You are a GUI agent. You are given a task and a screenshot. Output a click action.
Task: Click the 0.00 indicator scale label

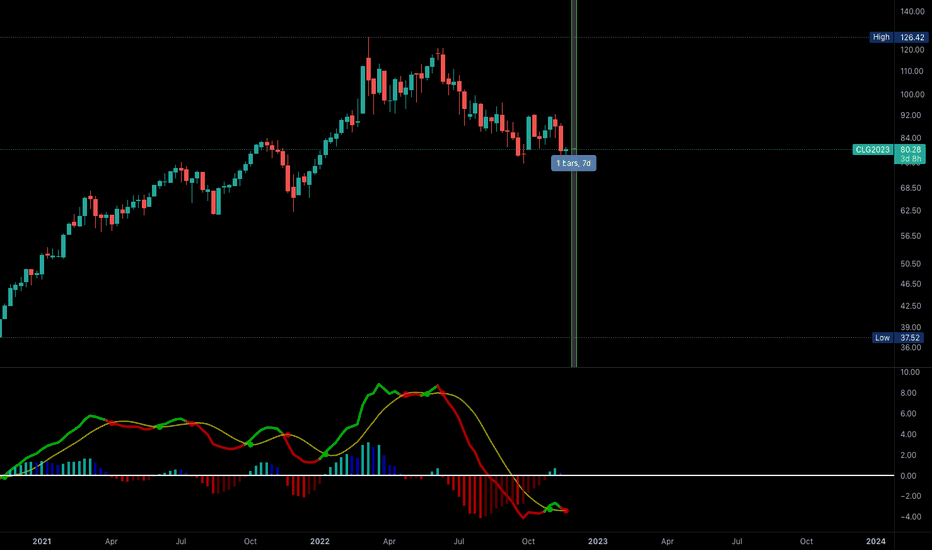point(908,476)
